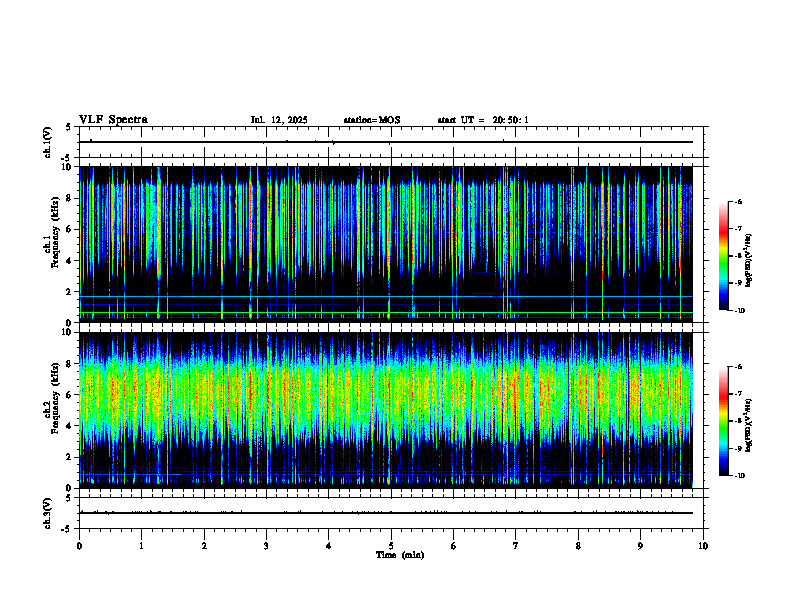The width and height of the screenshot is (792, 612).
Task: Click time axis tick label "5"
Action: [391, 546]
